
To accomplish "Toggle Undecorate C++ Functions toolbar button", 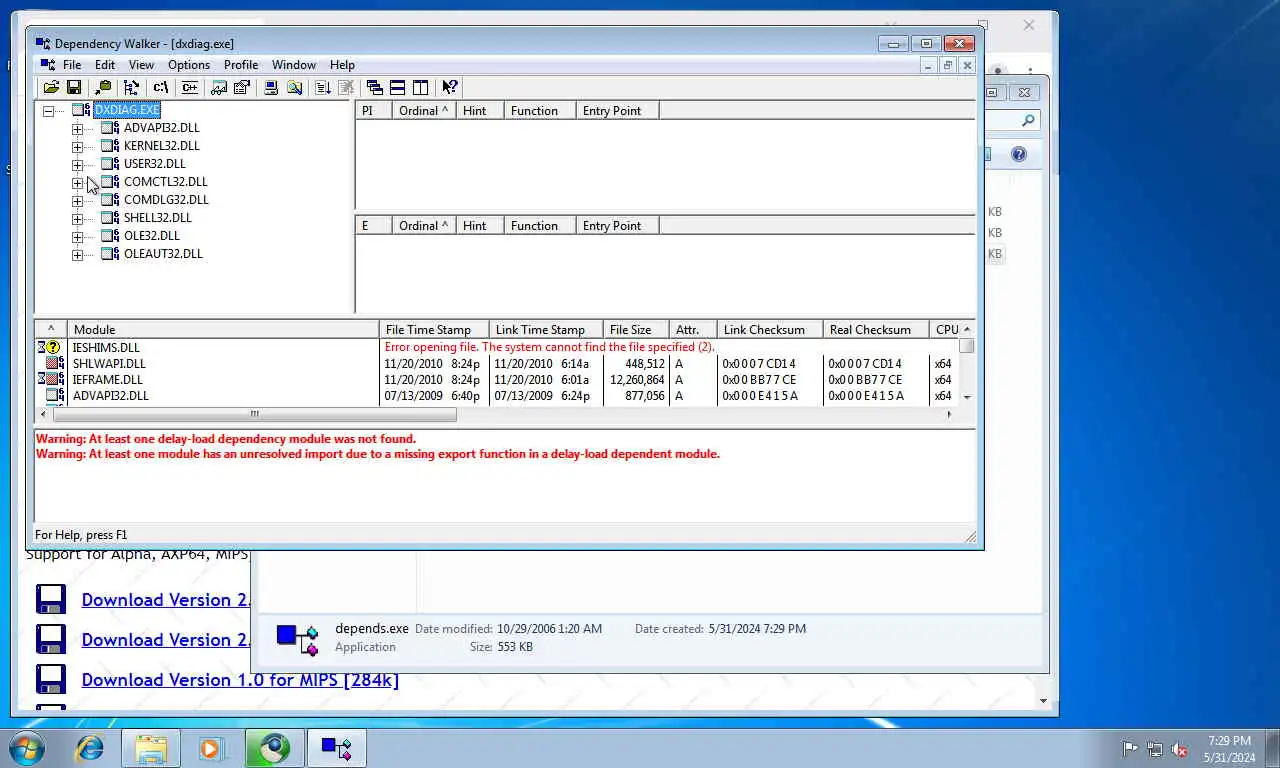I will [189, 88].
